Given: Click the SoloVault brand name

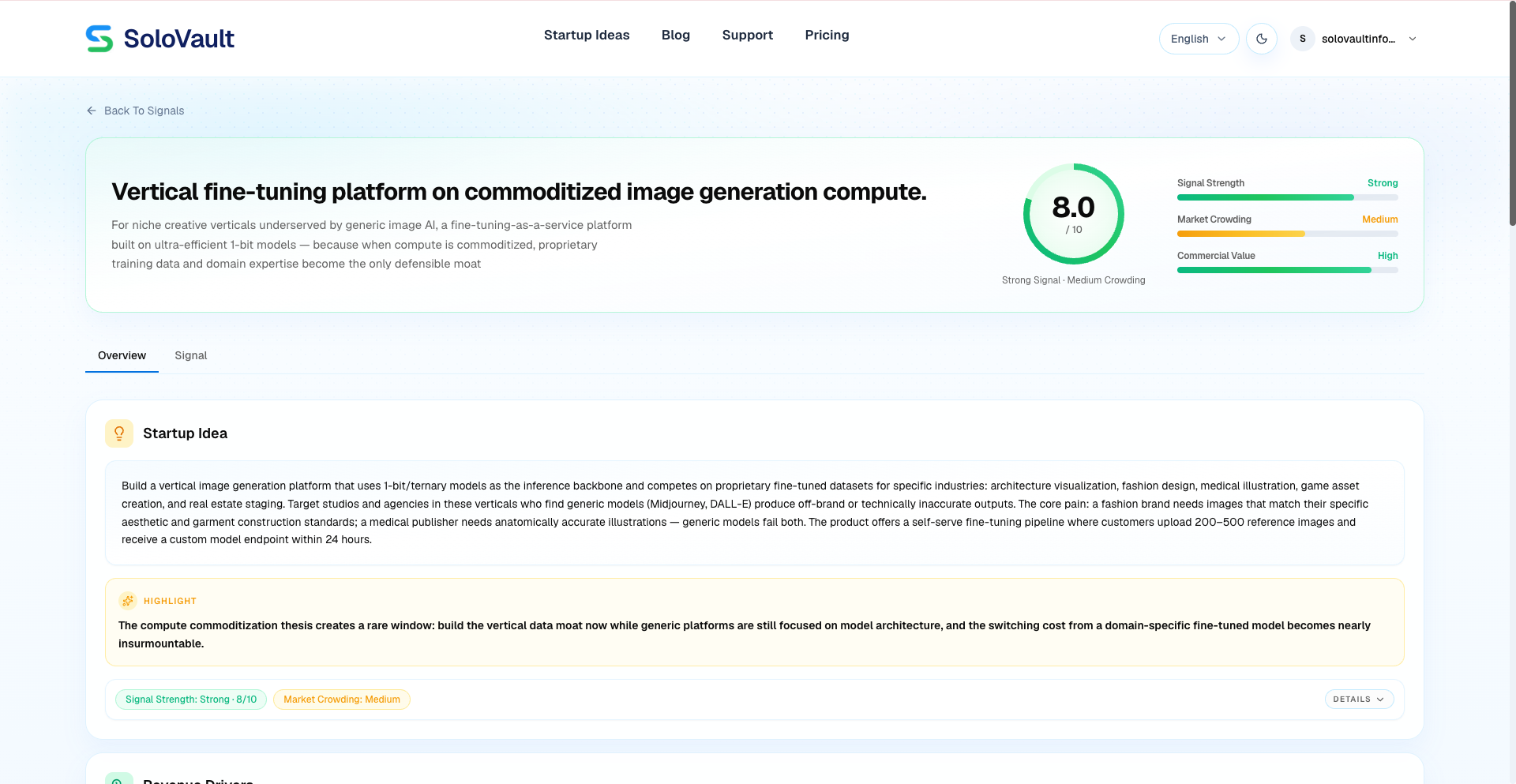Looking at the screenshot, I should pos(179,39).
